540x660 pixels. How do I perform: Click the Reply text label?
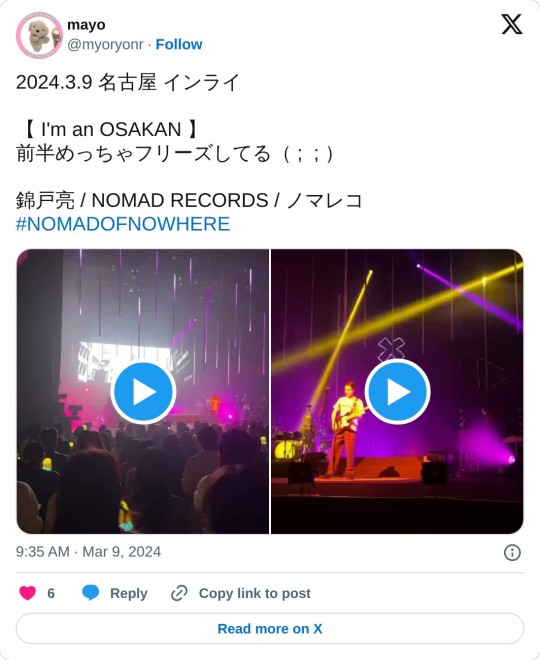(128, 593)
